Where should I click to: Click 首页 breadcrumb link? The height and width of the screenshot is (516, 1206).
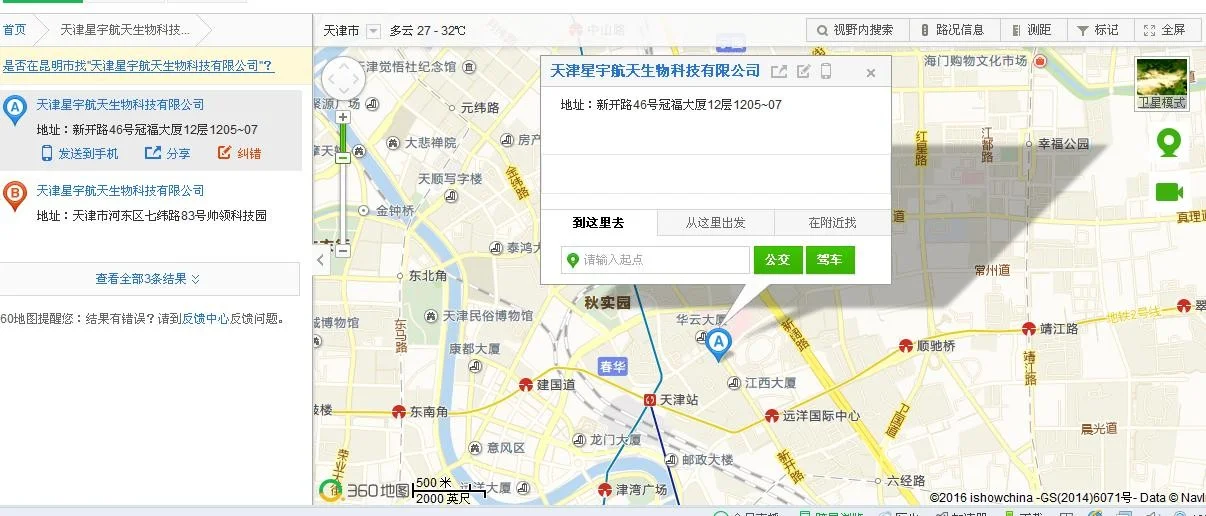(14, 30)
